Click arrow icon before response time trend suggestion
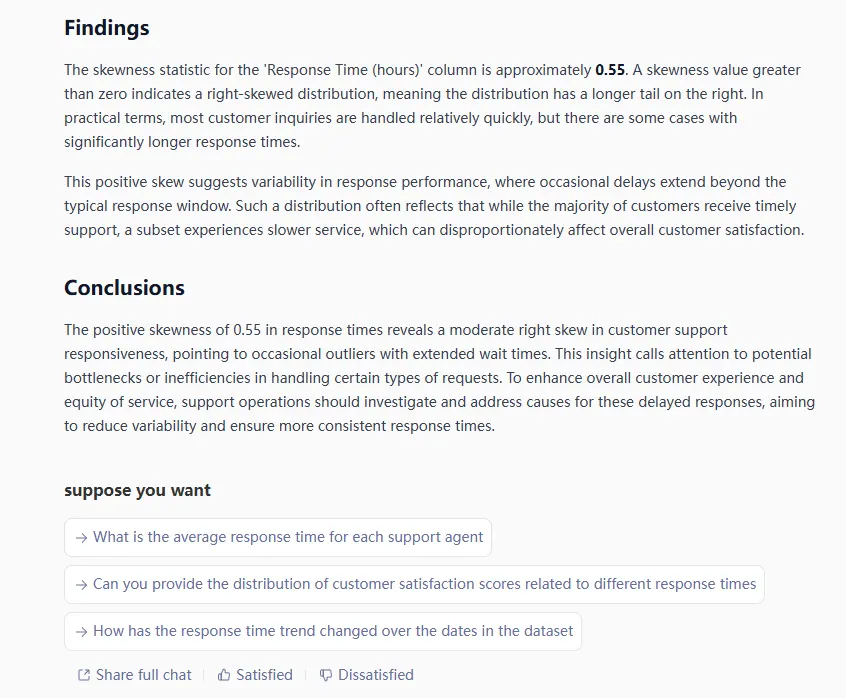The height and width of the screenshot is (698, 846). click(x=82, y=631)
